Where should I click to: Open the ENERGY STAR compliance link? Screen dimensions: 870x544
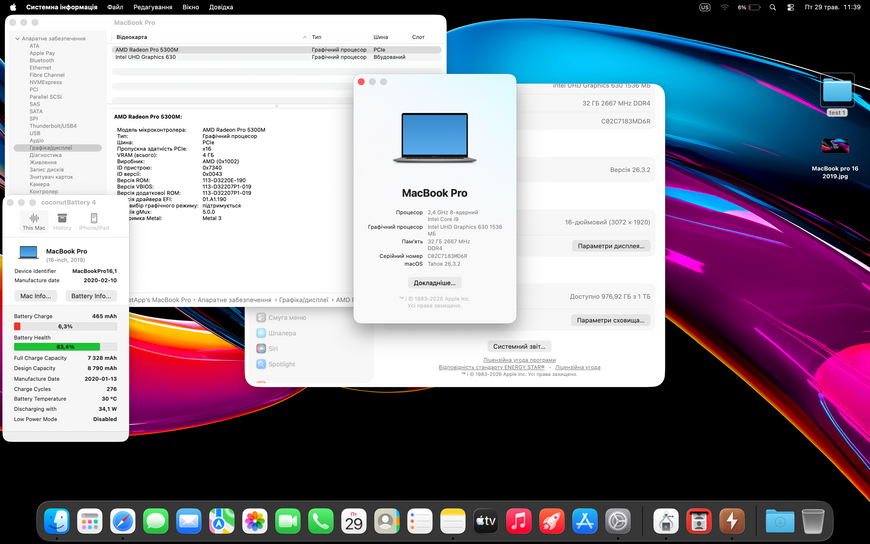point(492,367)
